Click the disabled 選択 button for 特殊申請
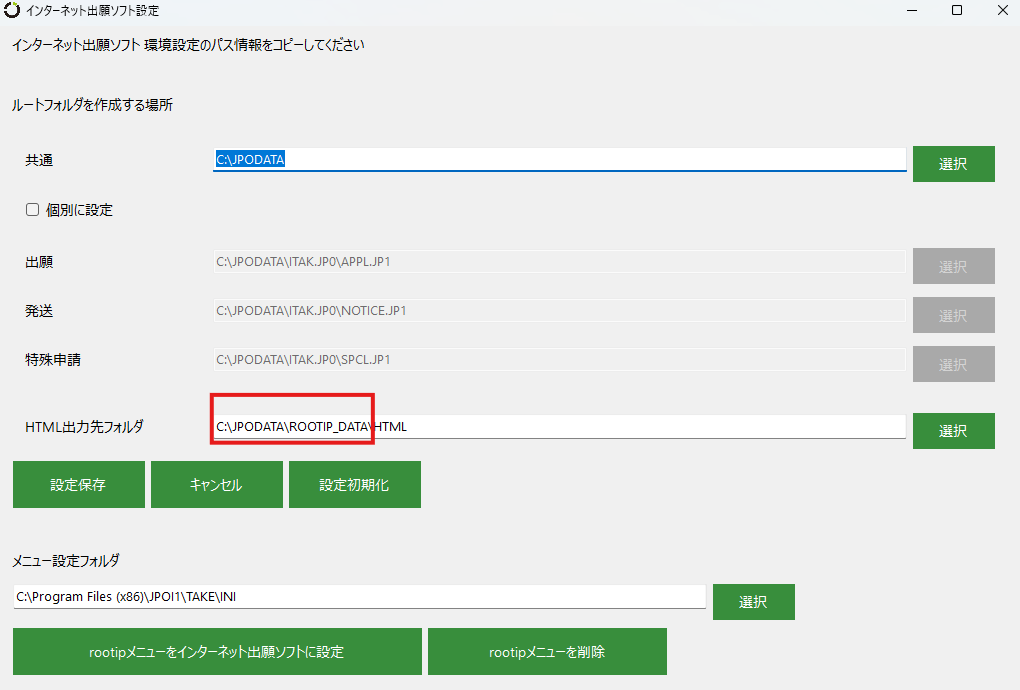Viewport: 1020px width, 690px height. pyautogui.click(x=954, y=364)
